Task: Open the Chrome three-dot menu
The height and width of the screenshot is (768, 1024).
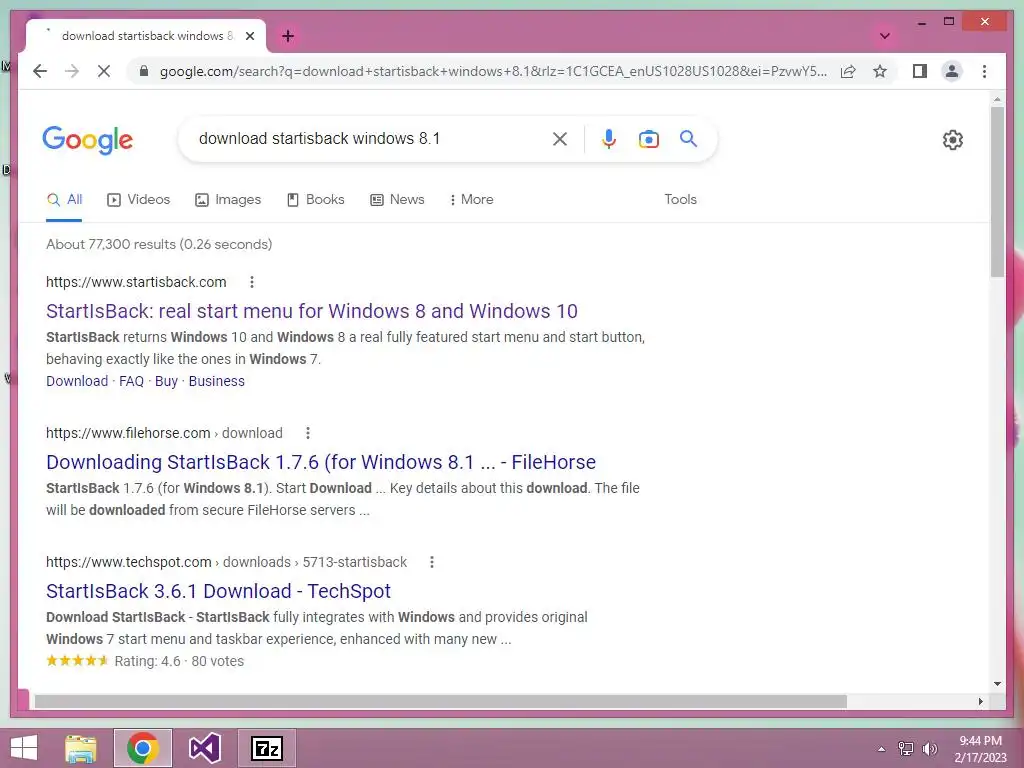Action: pos(984,71)
